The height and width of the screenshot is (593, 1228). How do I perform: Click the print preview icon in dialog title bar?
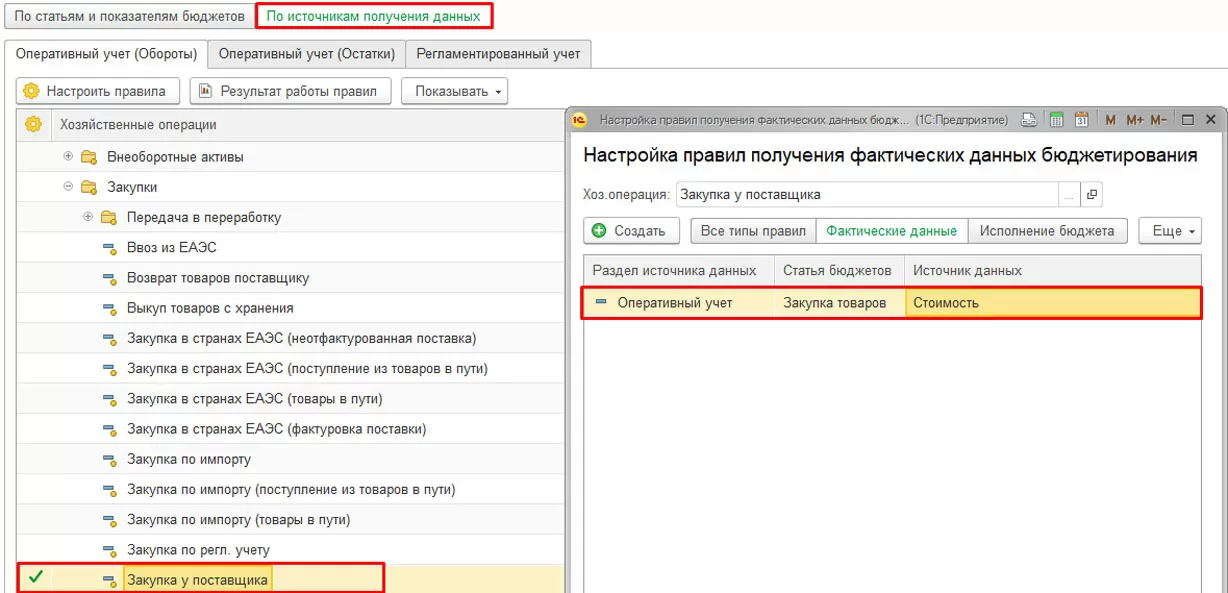tap(1029, 120)
